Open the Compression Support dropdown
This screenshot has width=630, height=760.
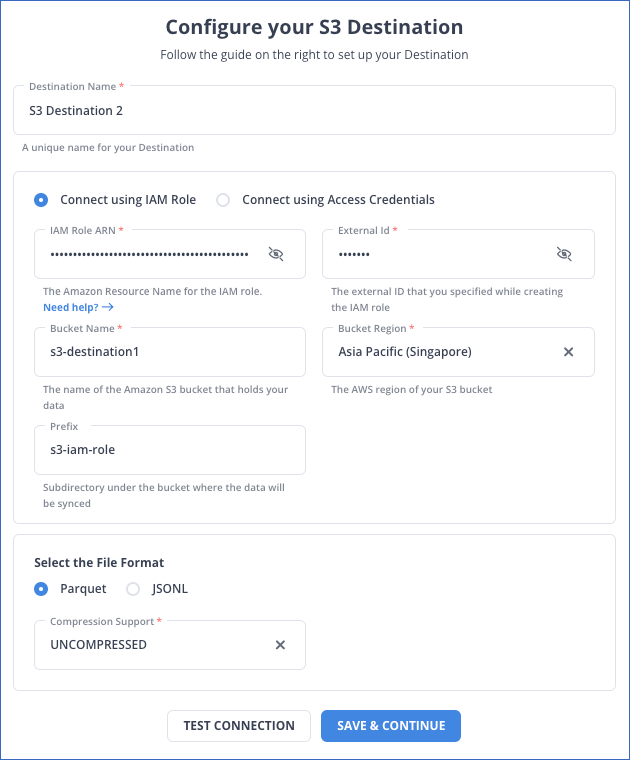[170, 645]
